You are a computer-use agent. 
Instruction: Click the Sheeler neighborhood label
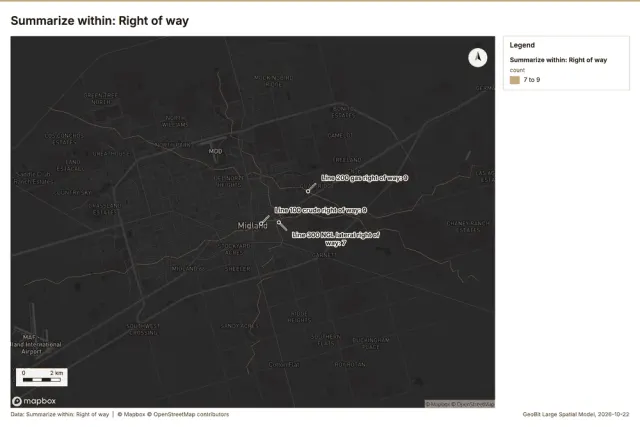tap(238, 269)
